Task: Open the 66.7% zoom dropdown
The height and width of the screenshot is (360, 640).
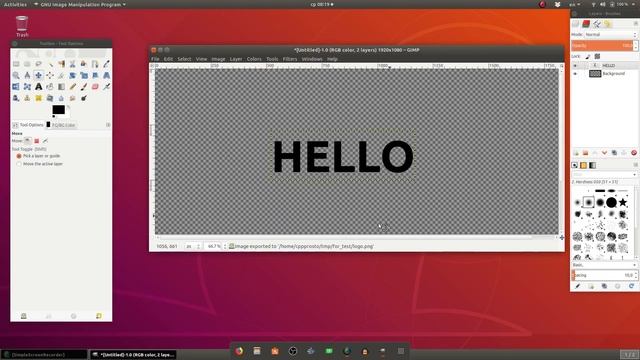Action: (215, 246)
